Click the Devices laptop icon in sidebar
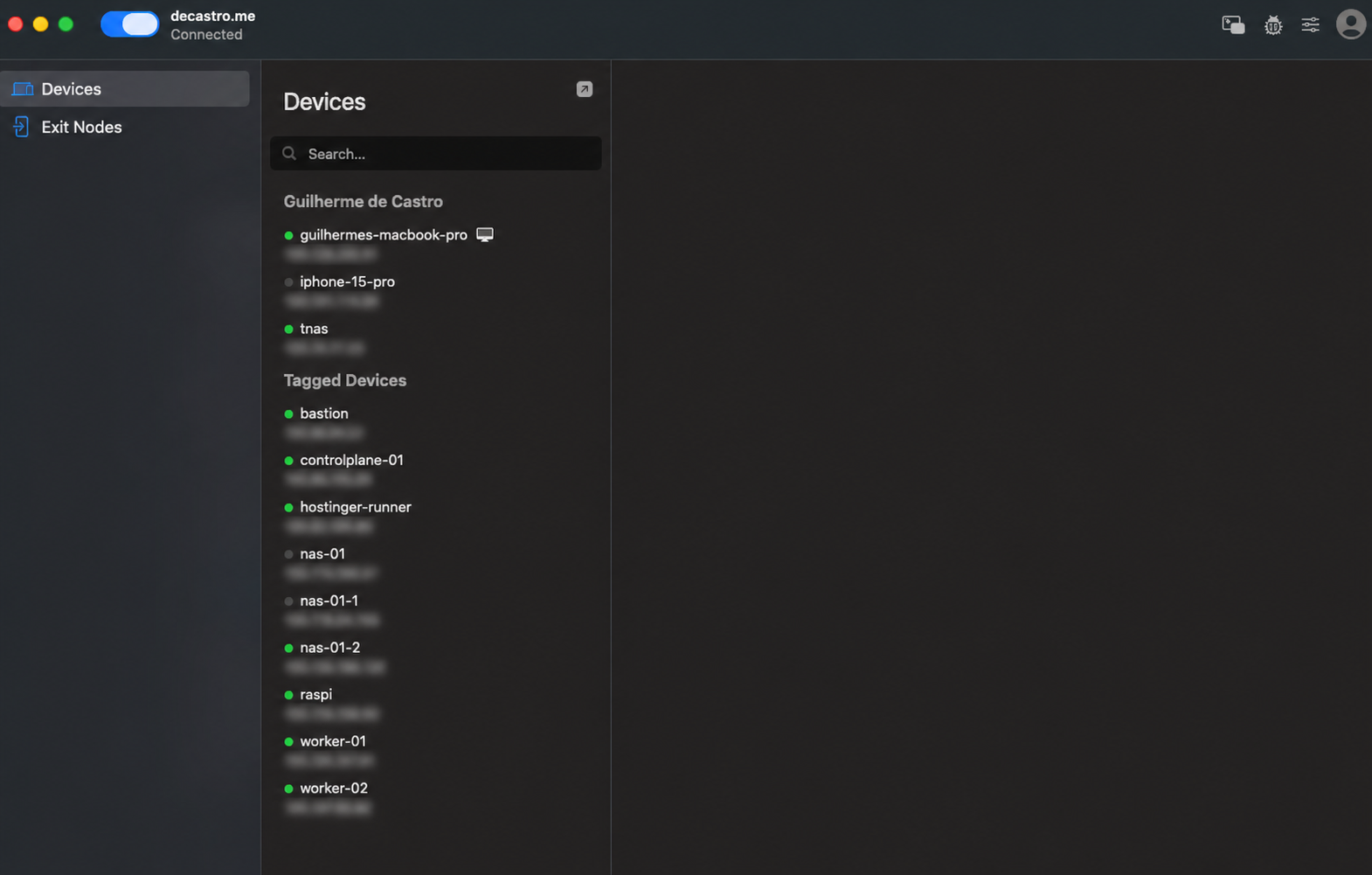The image size is (1372, 875). point(23,89)
